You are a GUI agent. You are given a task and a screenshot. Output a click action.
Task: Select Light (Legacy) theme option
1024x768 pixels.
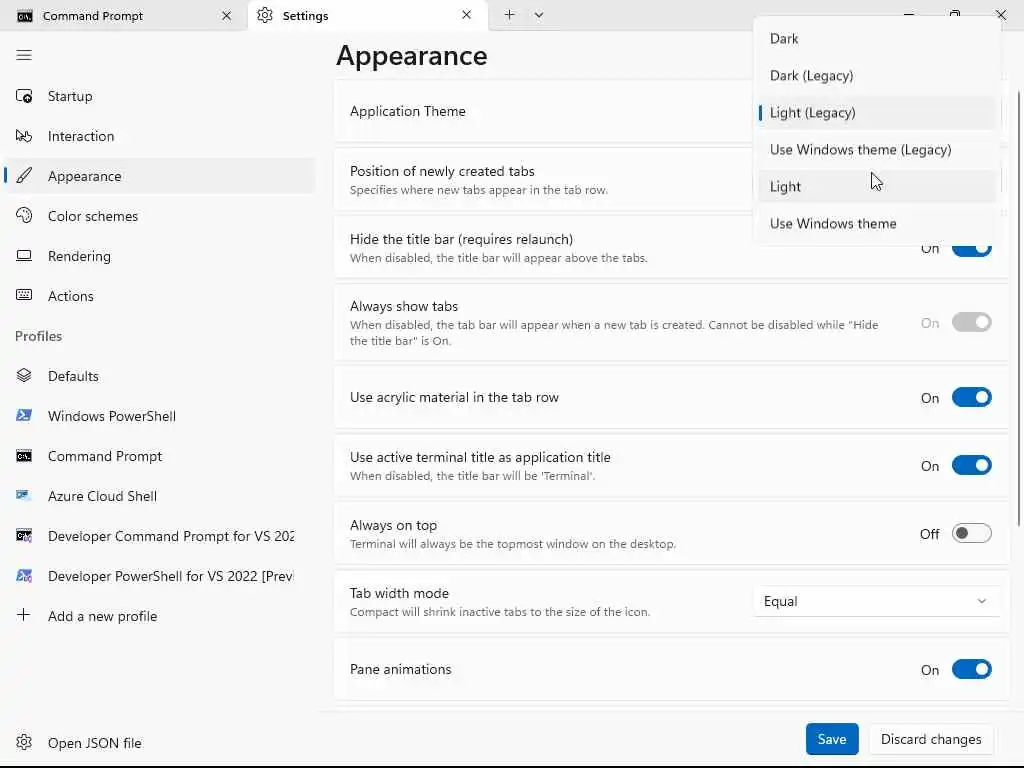pyautogui.click(x=876, y=112)
